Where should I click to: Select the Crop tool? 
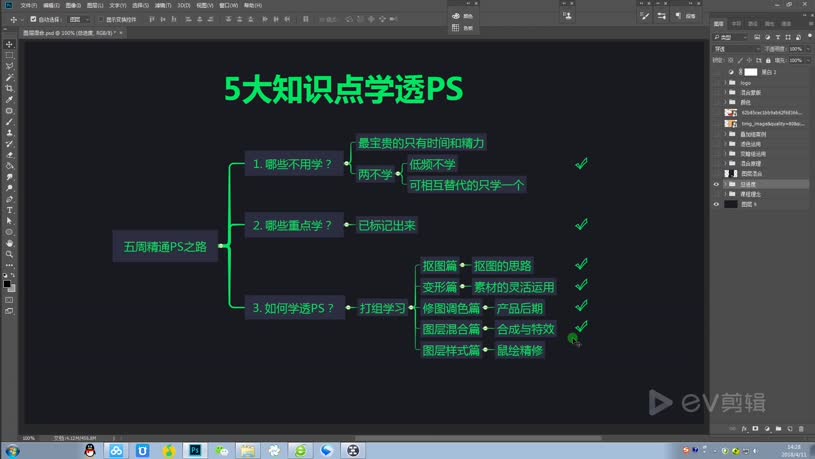9,88
